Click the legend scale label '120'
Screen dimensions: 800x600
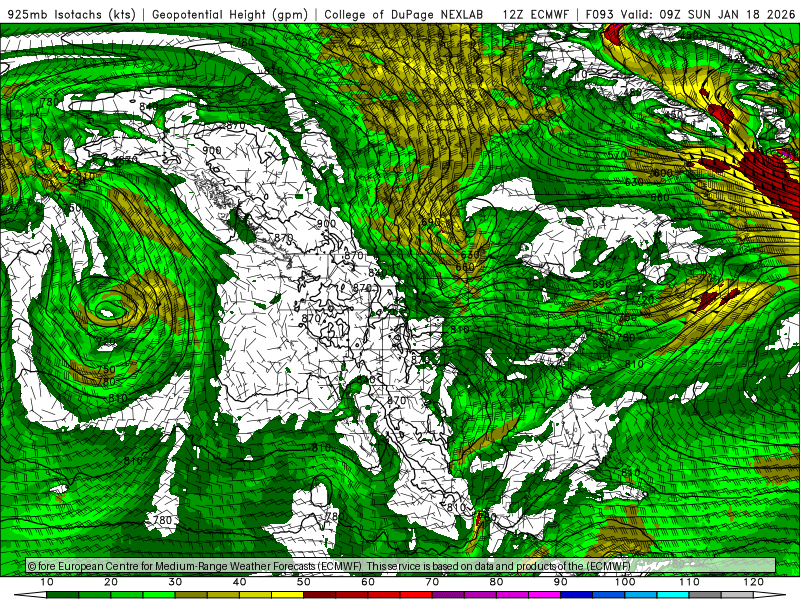click(x=753, y=582)
